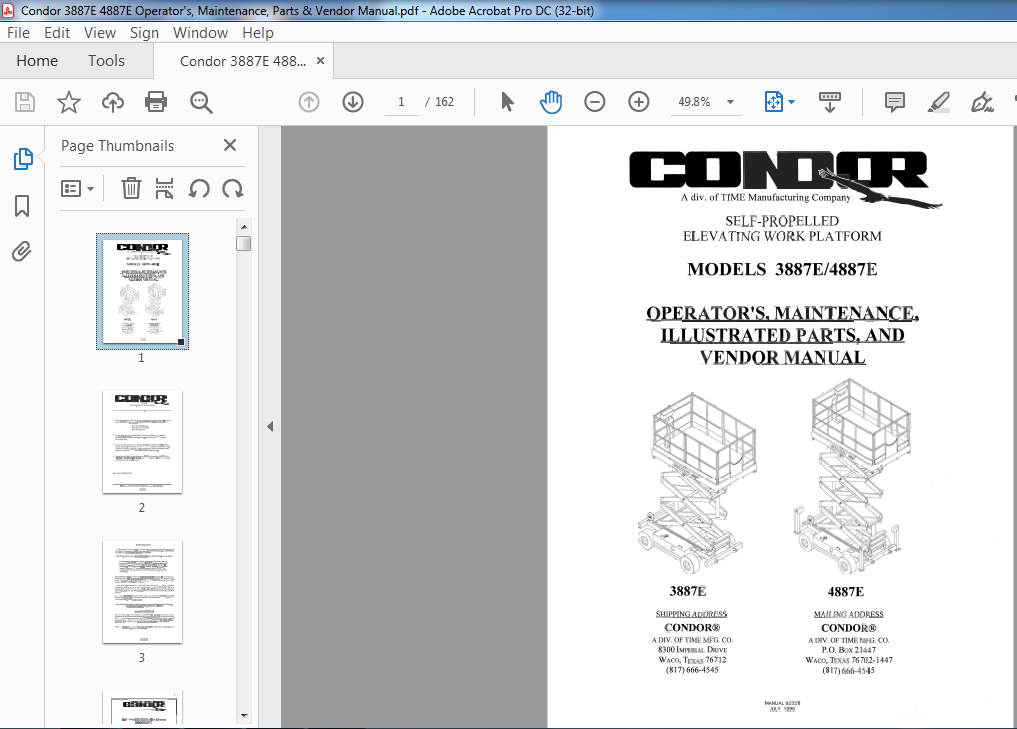Screen dimensions: 1017x729
Task: Click the scrolling mode icon
Action: click(x=830, y=102)
